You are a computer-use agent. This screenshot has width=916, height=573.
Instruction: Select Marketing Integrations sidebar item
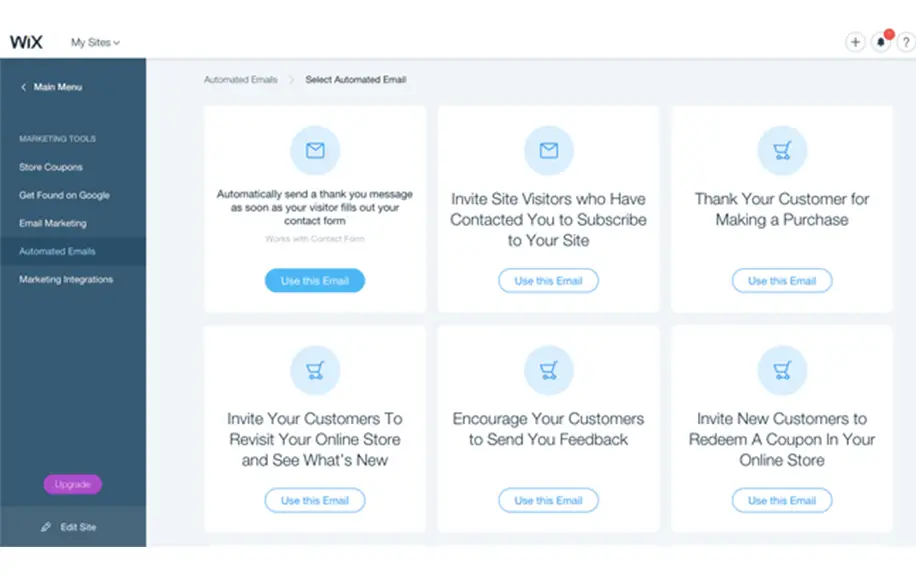[66, 279]
